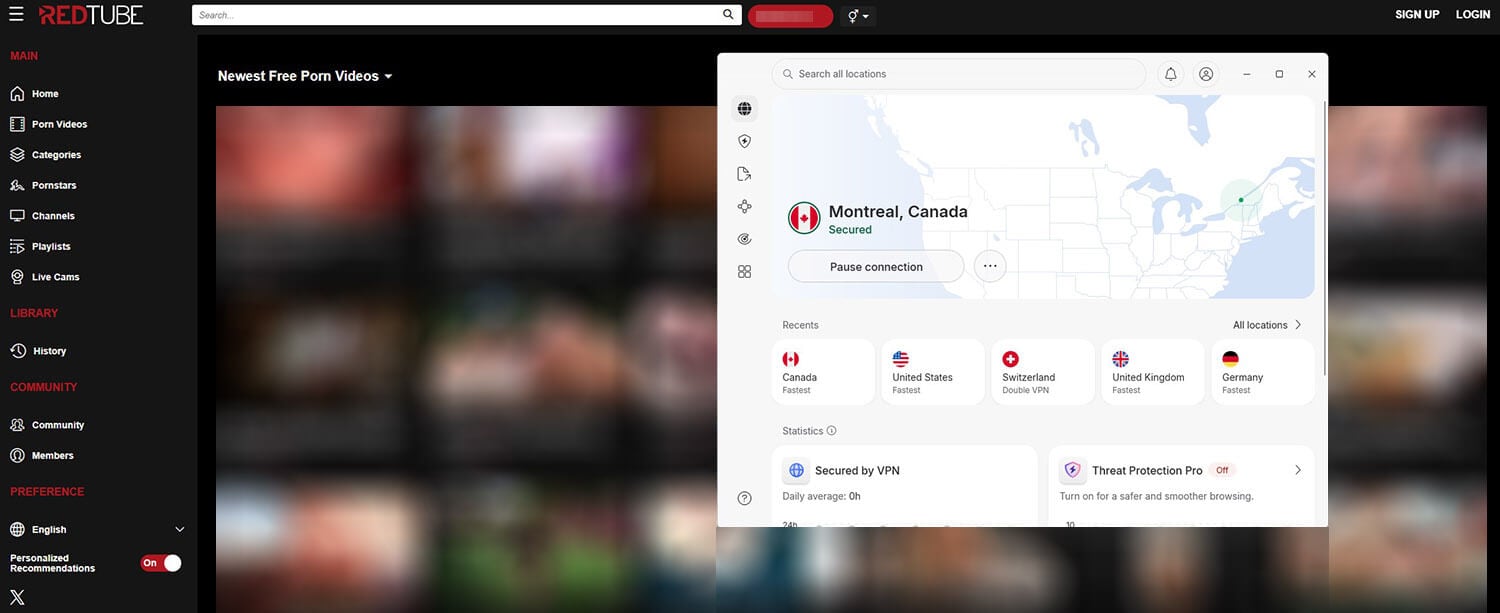Connect to the Canada recent location card
1500x613 pixels.
[x=823, y=372]
